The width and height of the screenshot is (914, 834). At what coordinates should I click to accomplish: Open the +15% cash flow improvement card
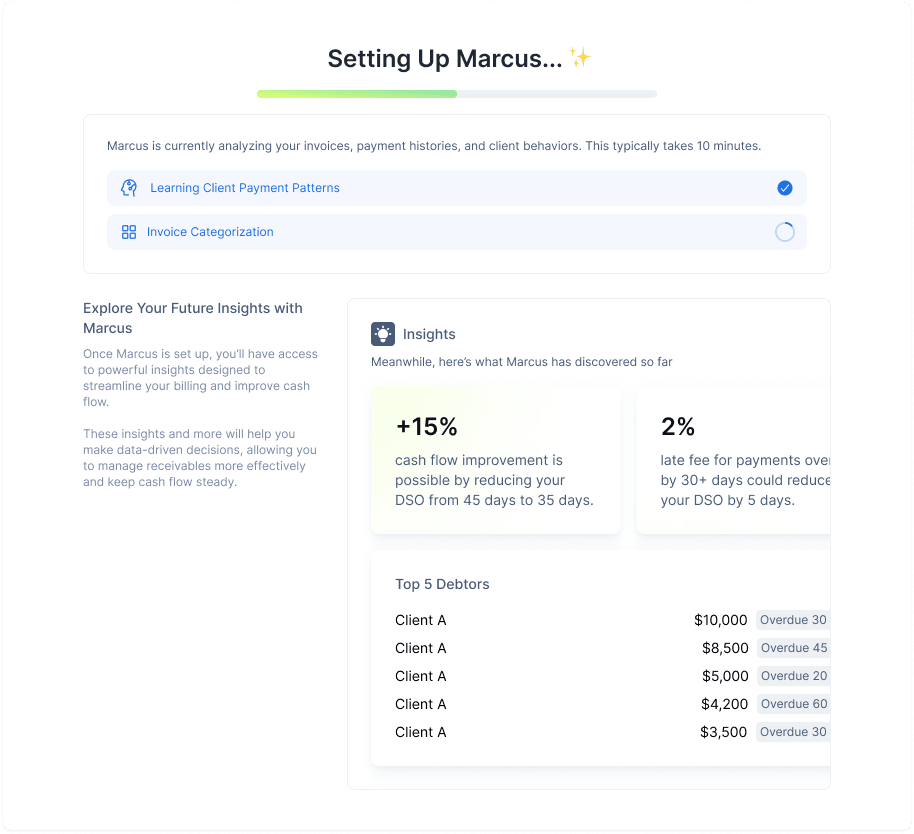click(x=496, y=460)
